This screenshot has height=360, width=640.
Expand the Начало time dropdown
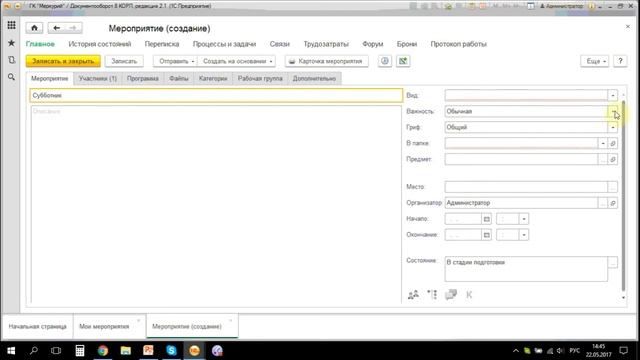(x=524, y=219)
